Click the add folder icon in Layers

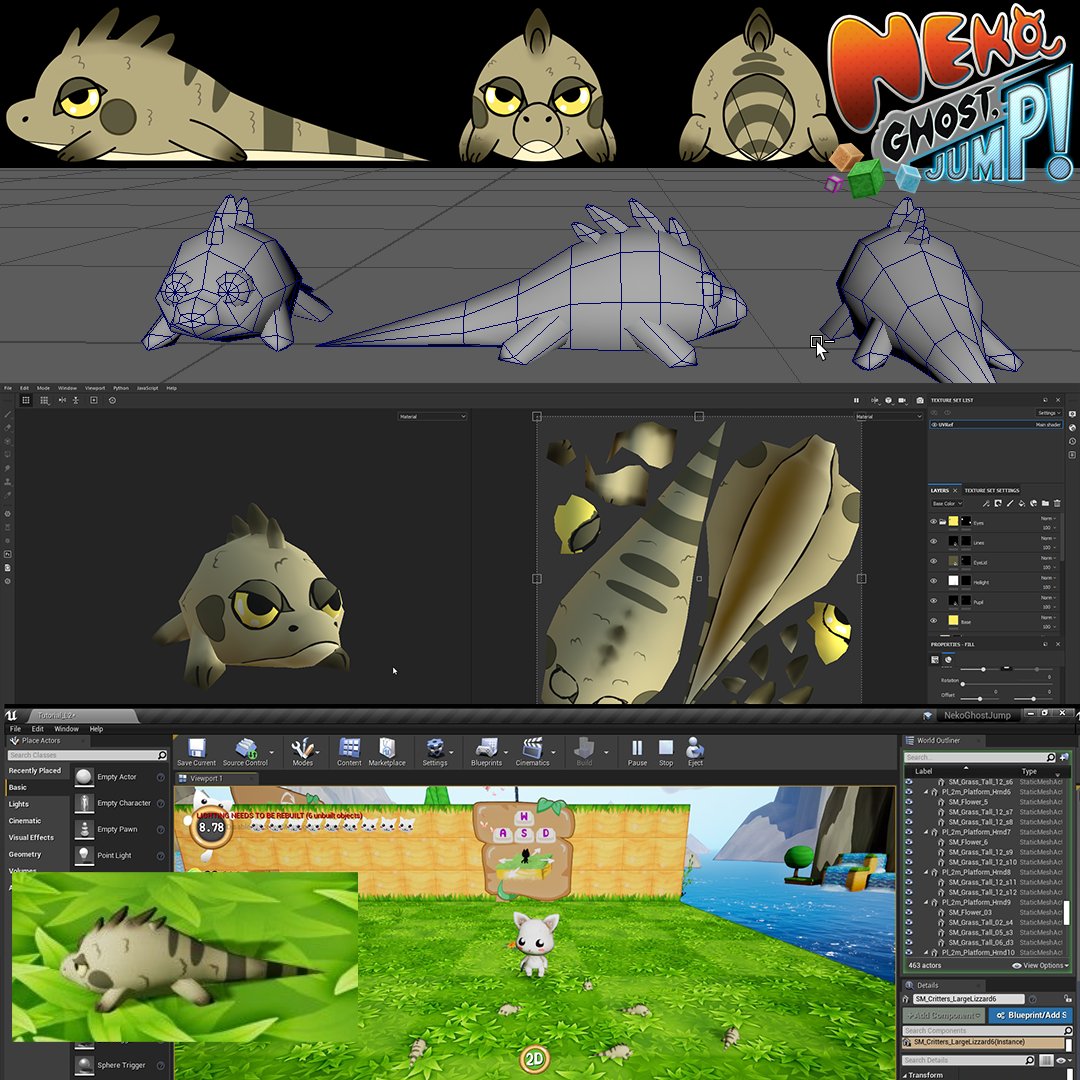tap(1046, 503)
